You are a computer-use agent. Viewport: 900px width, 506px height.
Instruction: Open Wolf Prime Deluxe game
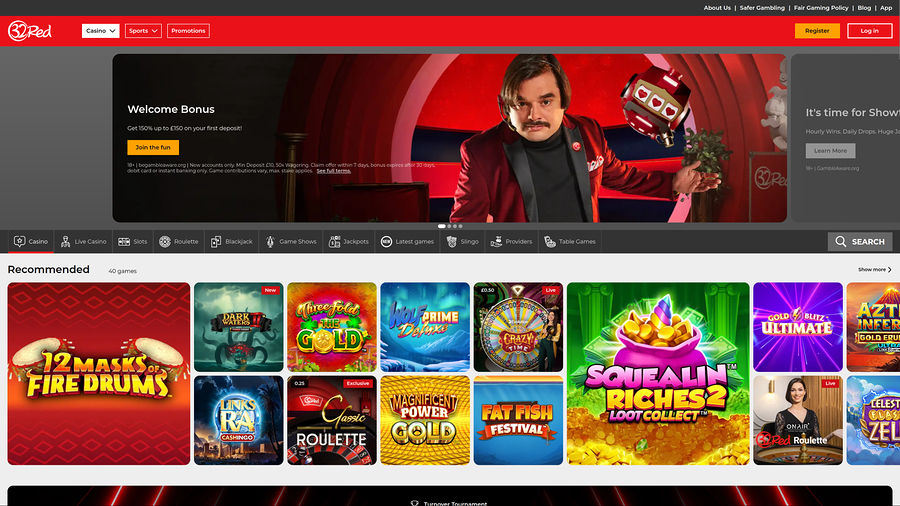[425, 327]
